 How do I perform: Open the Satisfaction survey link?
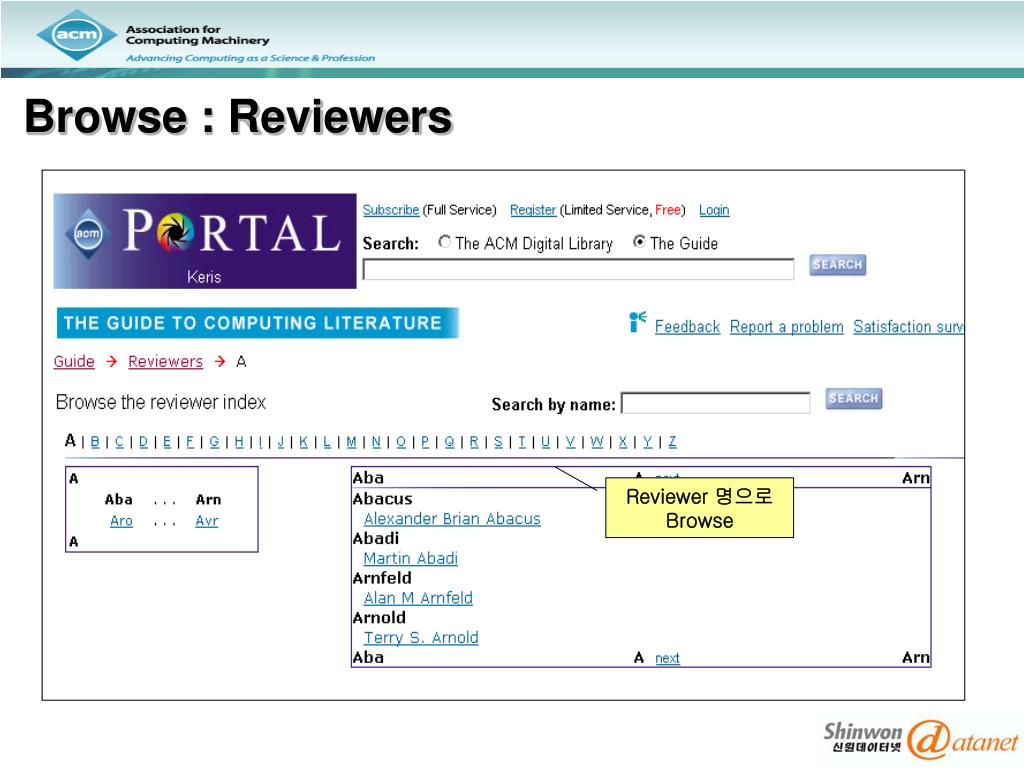point(908,327)
